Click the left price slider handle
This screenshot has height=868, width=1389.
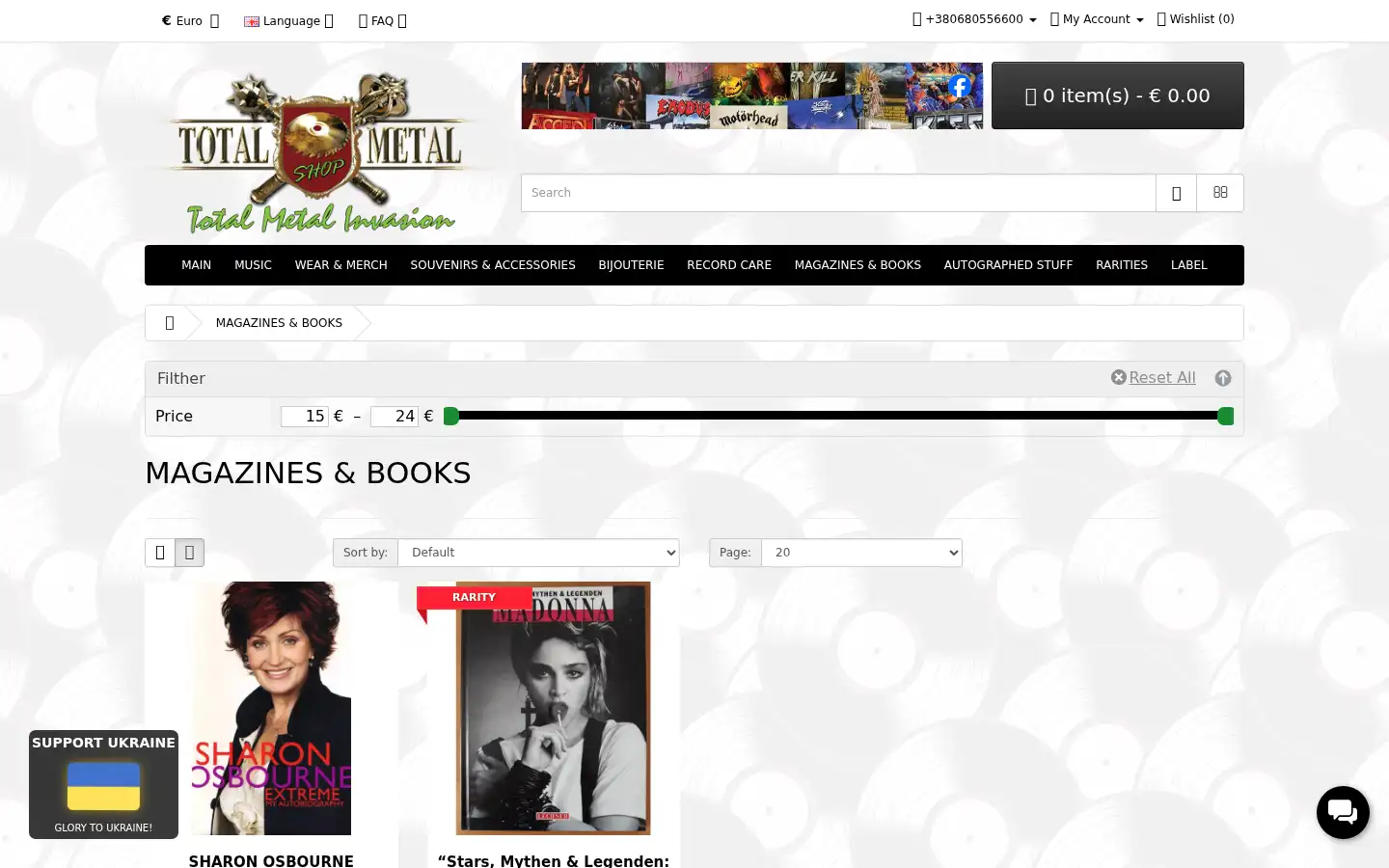point(450,417)
